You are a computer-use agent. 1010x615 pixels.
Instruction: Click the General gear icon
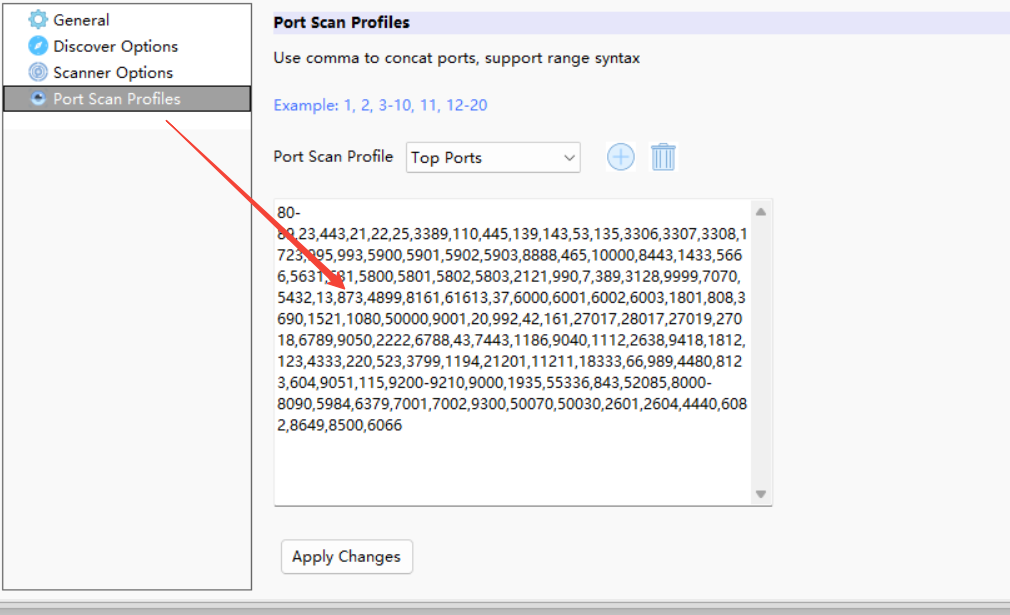pyautogui.click(x=38, y=19)
